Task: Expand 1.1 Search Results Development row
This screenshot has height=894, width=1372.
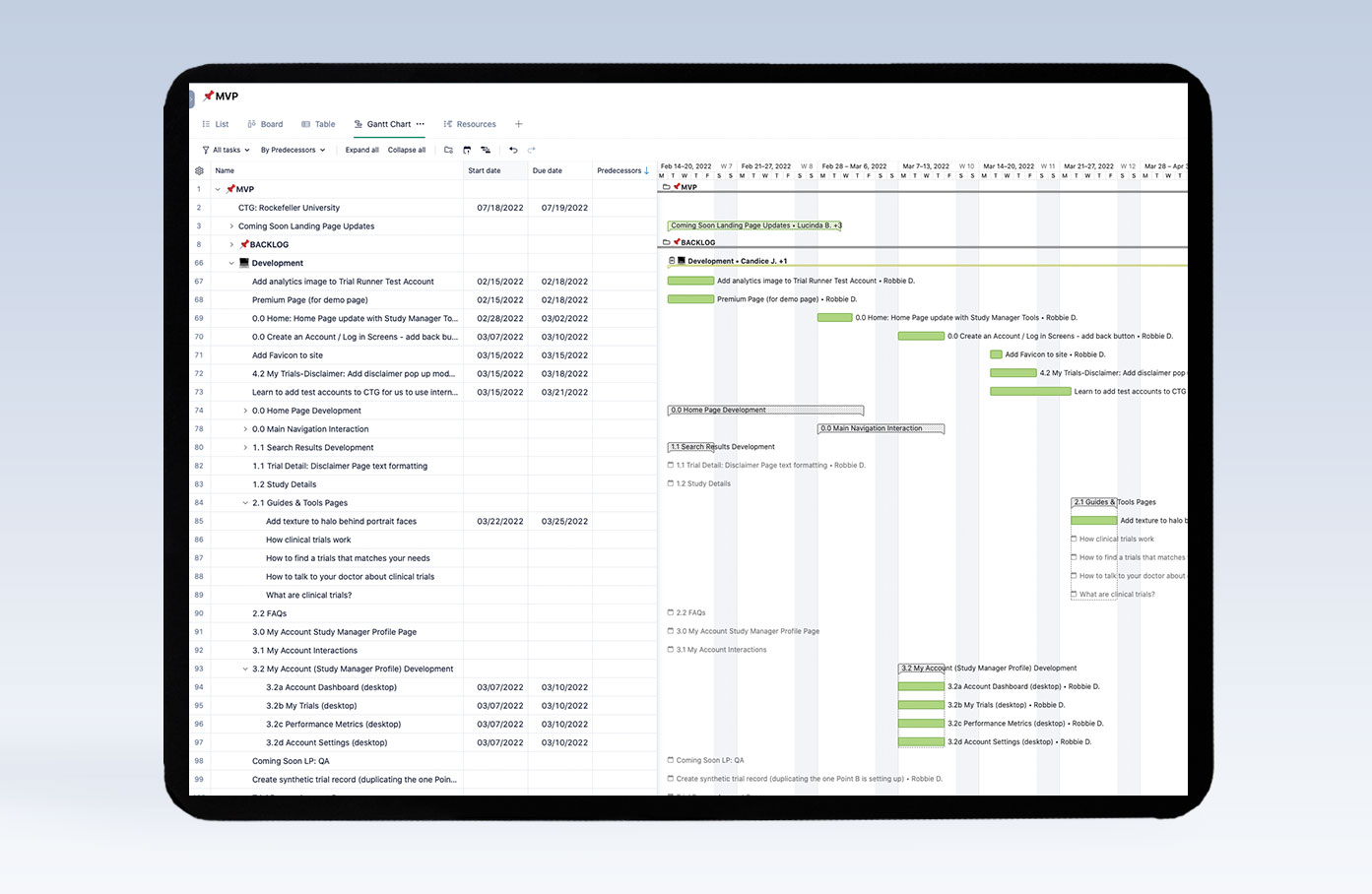Action: [x=245, y=447]
